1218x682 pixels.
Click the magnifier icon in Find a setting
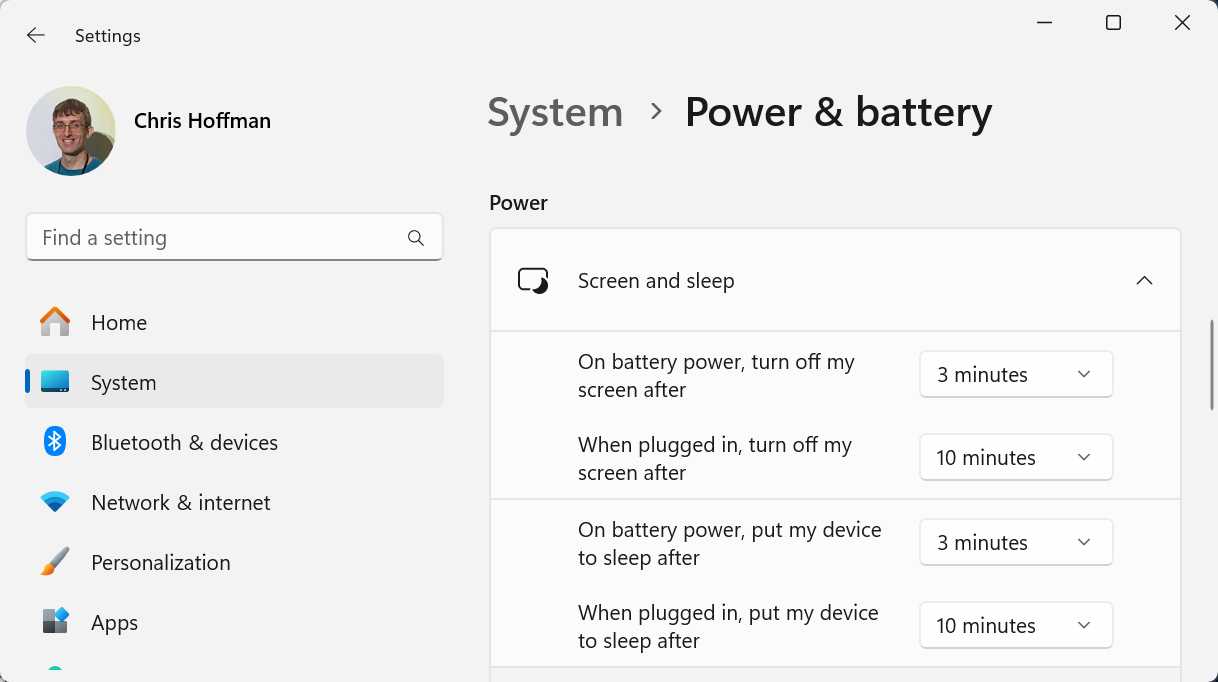pyautogui.click(x=415, y=238)
